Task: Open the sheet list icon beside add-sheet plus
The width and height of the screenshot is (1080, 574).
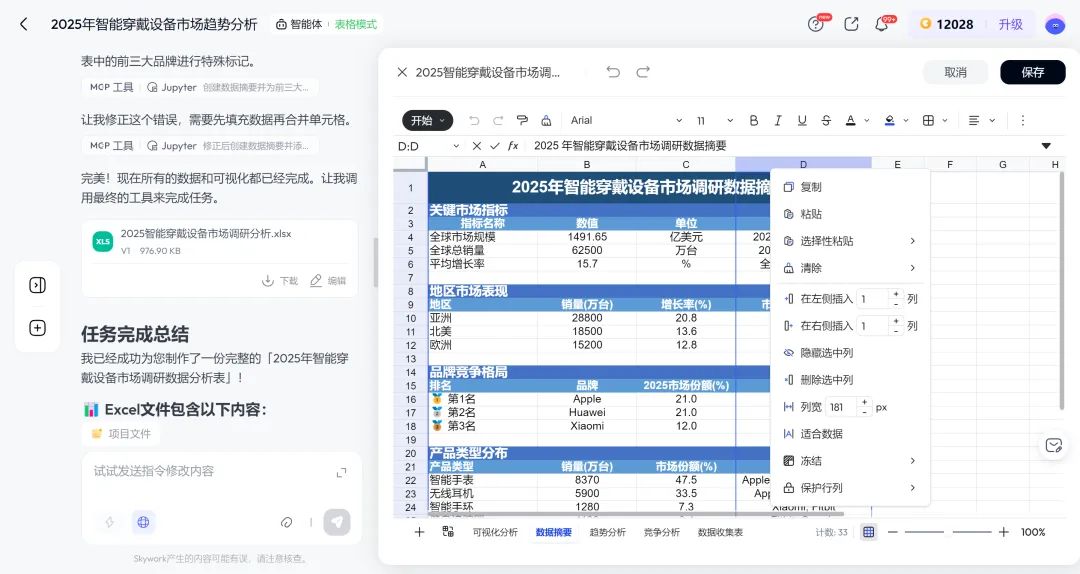Action: [448, 532]
